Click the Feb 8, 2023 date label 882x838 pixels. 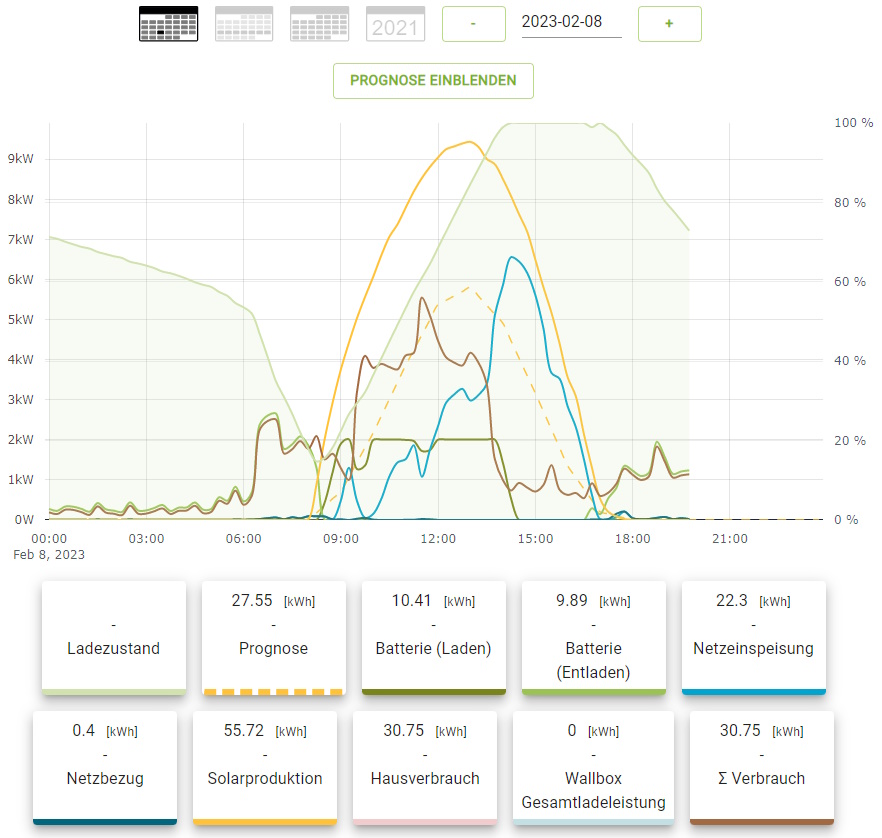(49, 555)
